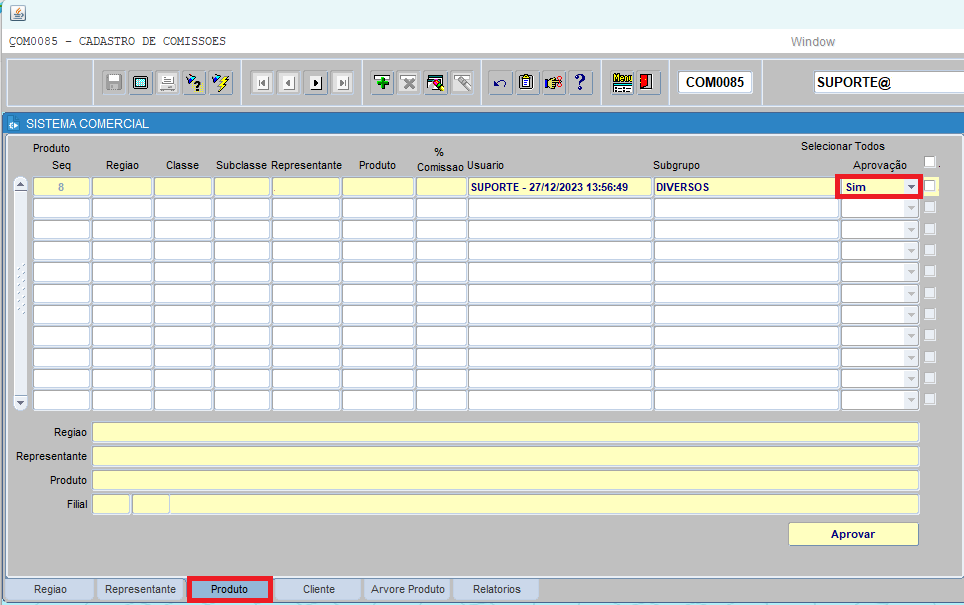Switch to the Relatorios tab

497,589
